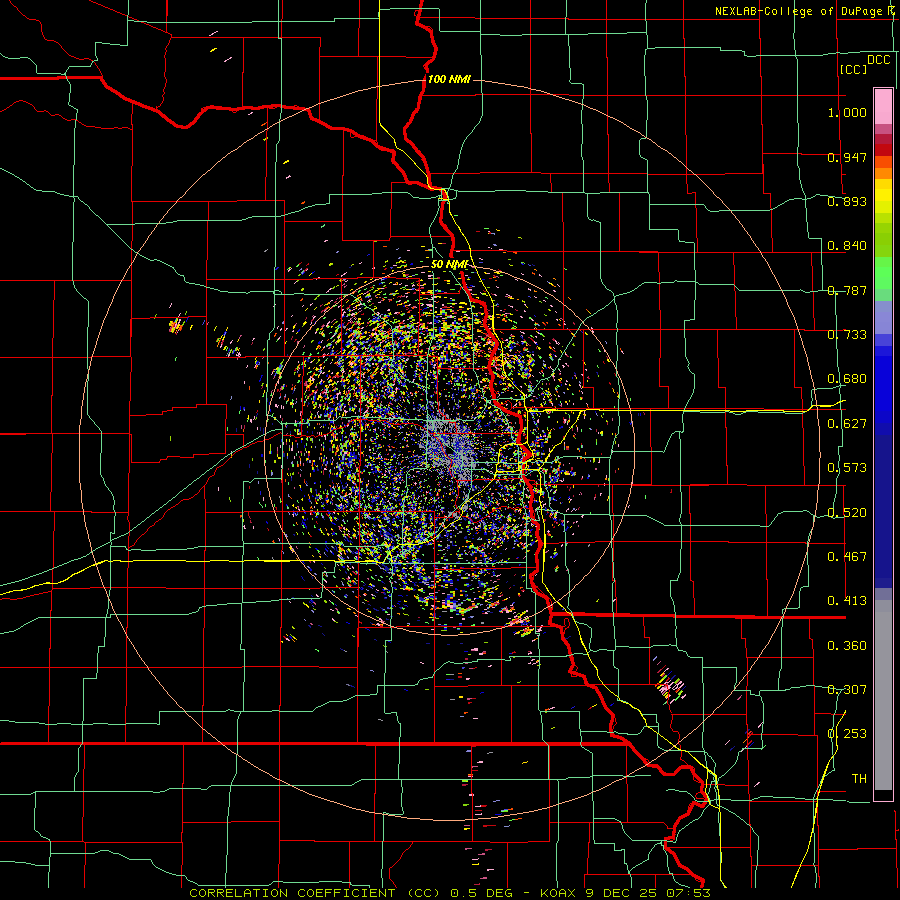Viewport: 900px width, 900px height.
Task: Click the 0.520 legend value
Action: coord(847,513)
